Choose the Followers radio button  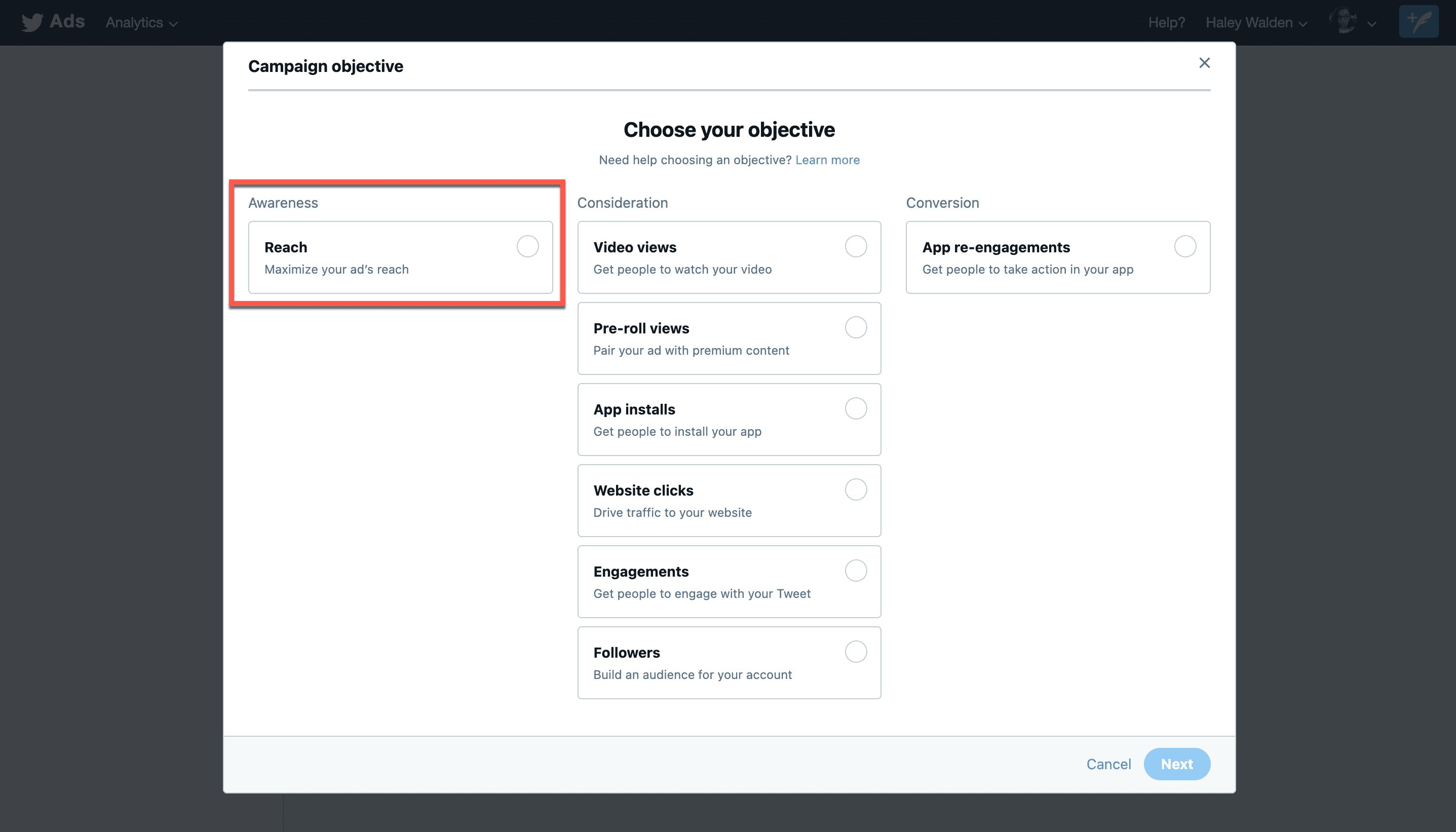tap(856, 652)
